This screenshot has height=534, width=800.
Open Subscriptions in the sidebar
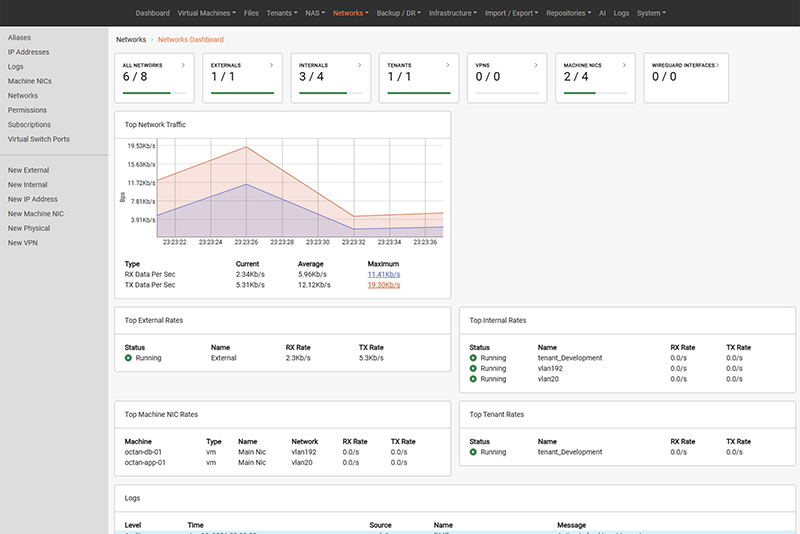coord(29,125)
